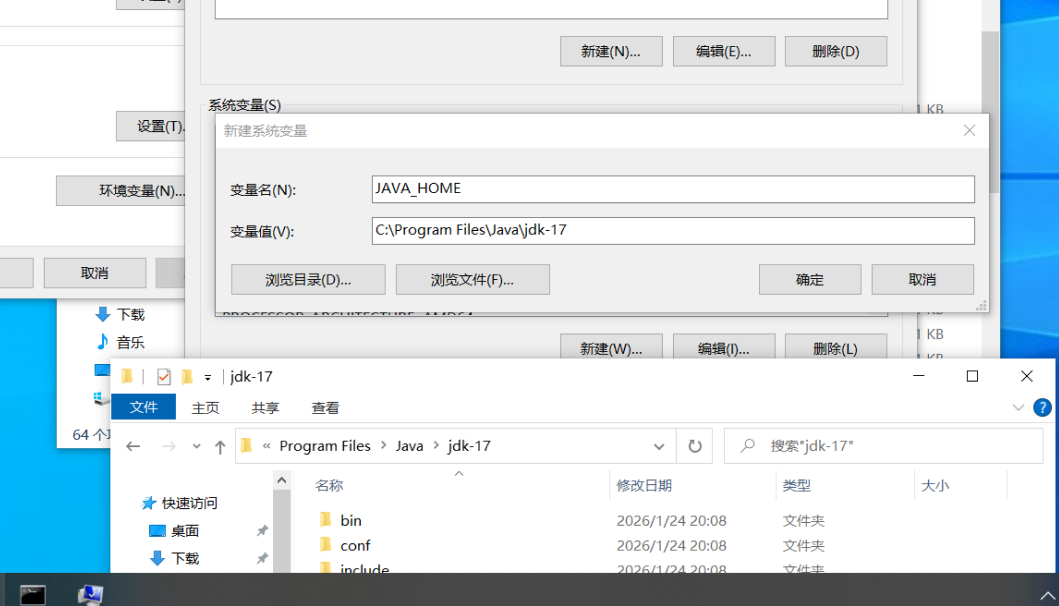The image size is (1059, 606).
Task: Expand the Explorer ribbon chevron
Action: coord(1018,407)
